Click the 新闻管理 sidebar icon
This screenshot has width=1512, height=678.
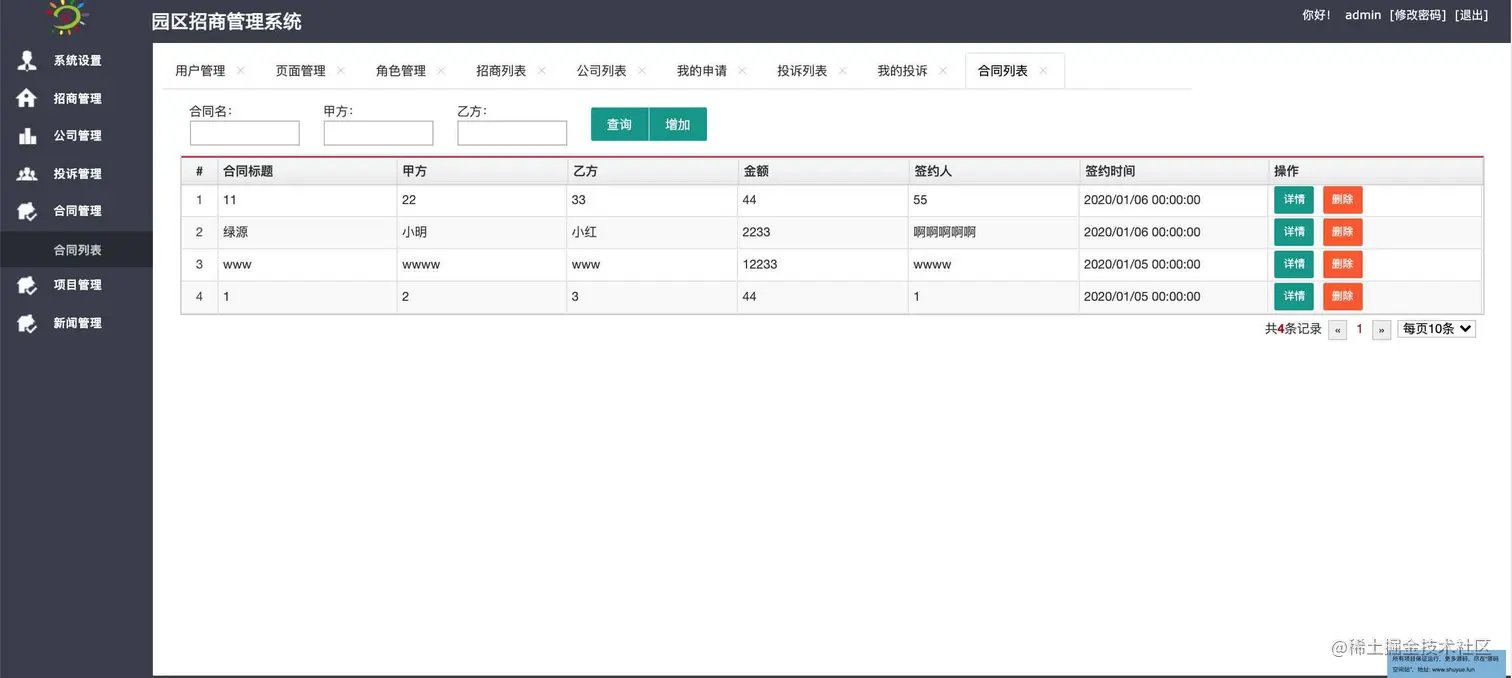pos(27,323)
